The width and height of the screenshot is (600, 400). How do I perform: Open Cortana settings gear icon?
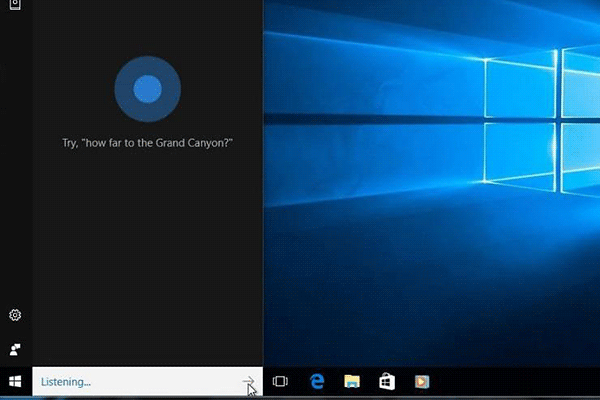coord(15,315)
